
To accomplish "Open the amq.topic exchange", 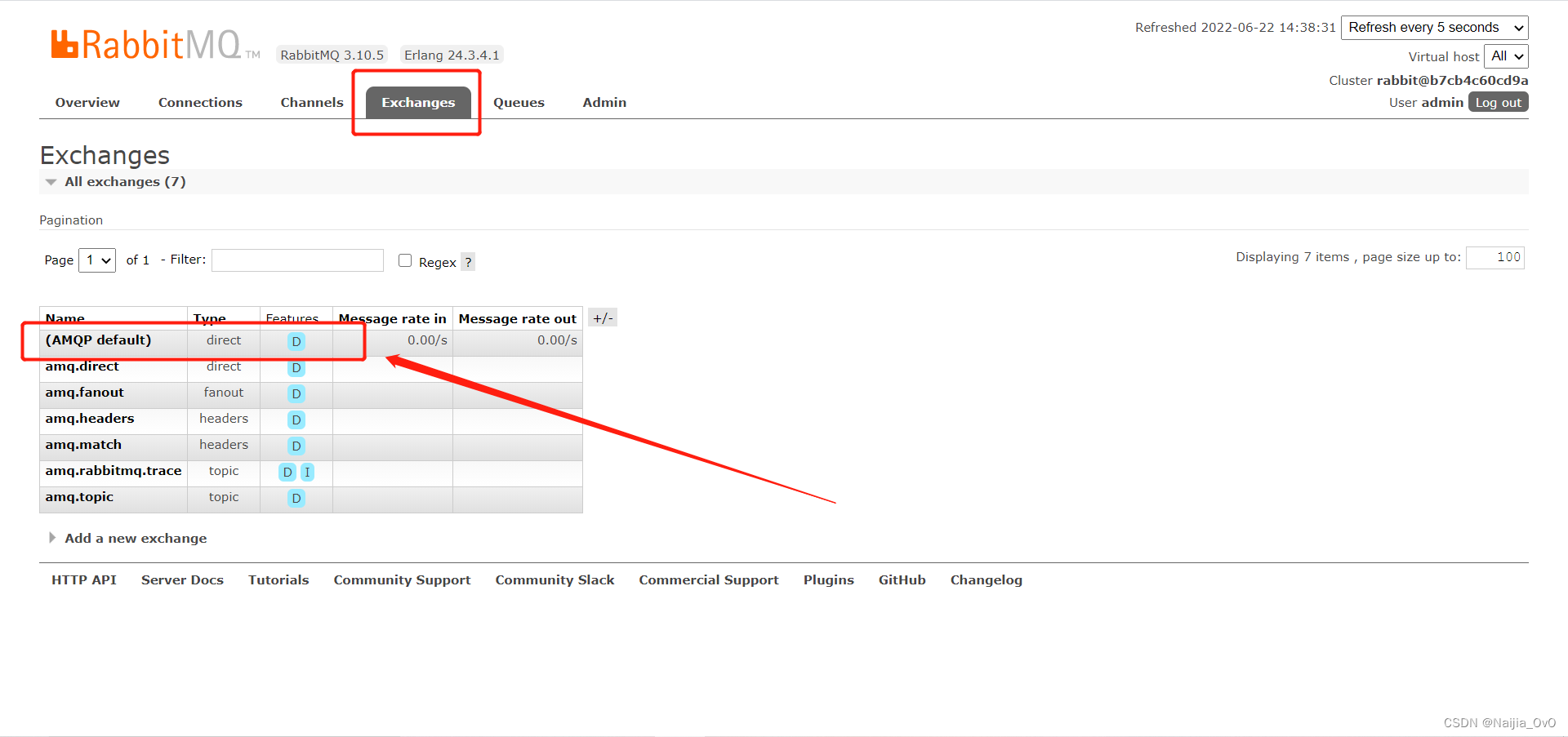I will point(79,497).
